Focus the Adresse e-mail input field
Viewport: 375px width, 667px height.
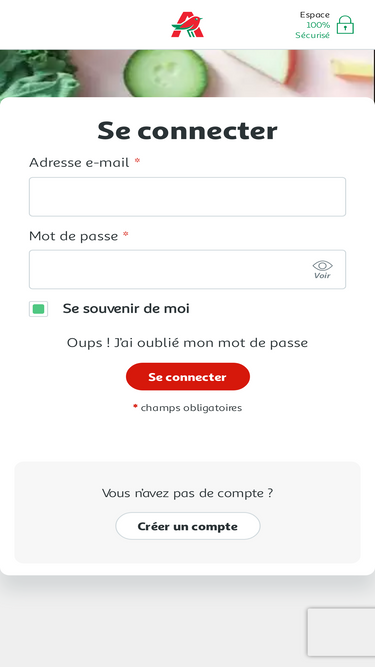[188, 197]
